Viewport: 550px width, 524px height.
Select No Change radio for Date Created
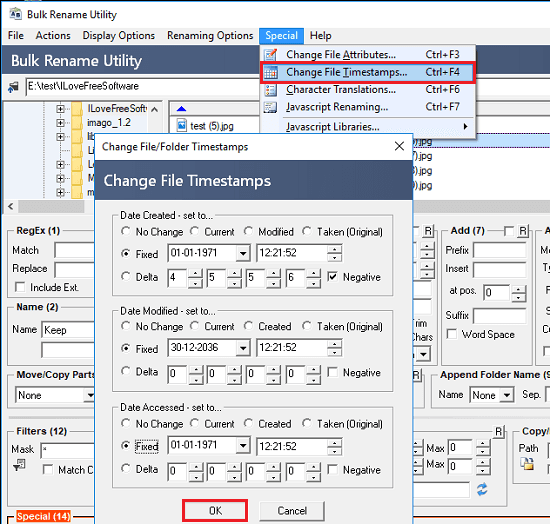pyautogui.click(x=125, y=231)
